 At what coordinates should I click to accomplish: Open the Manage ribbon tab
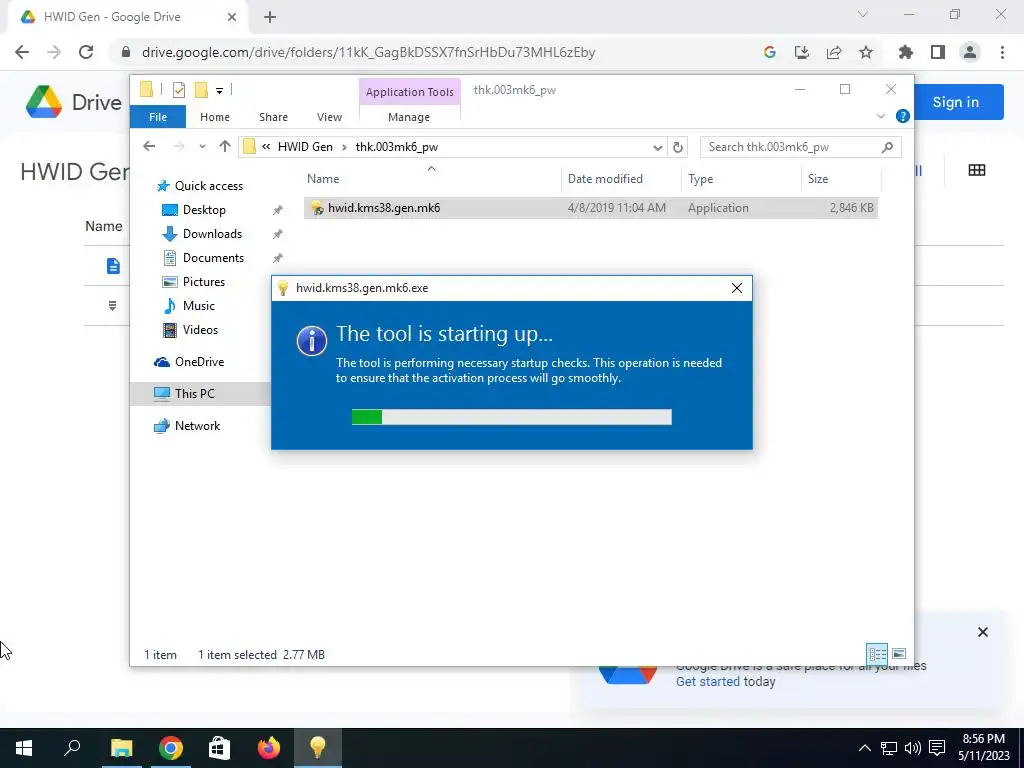pyautogui.click(x=409, y=117)
